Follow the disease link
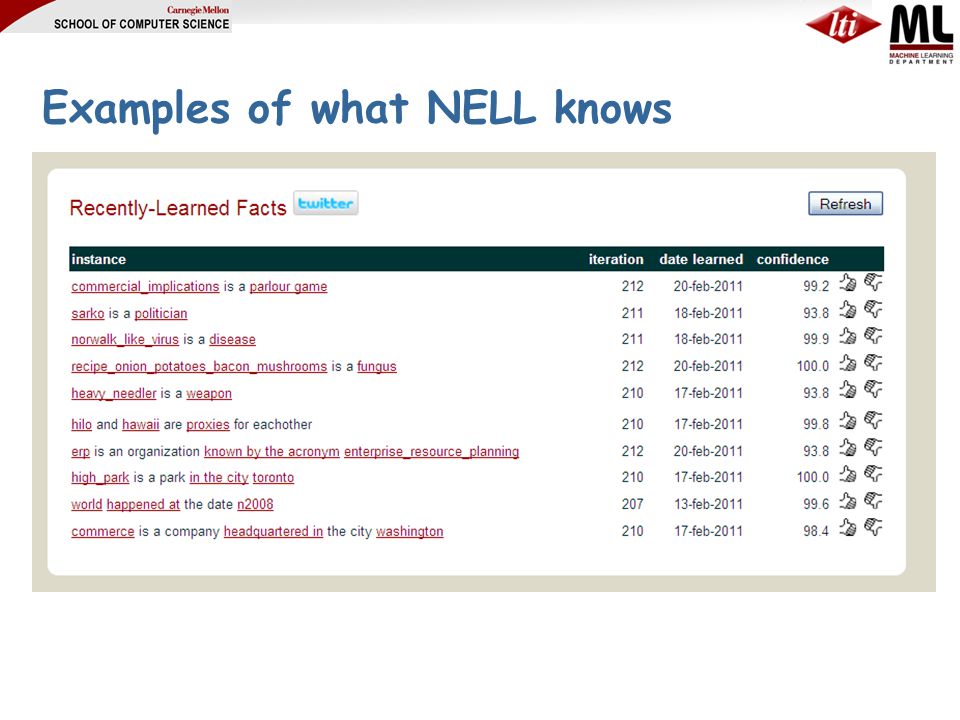 click(233, 340)
